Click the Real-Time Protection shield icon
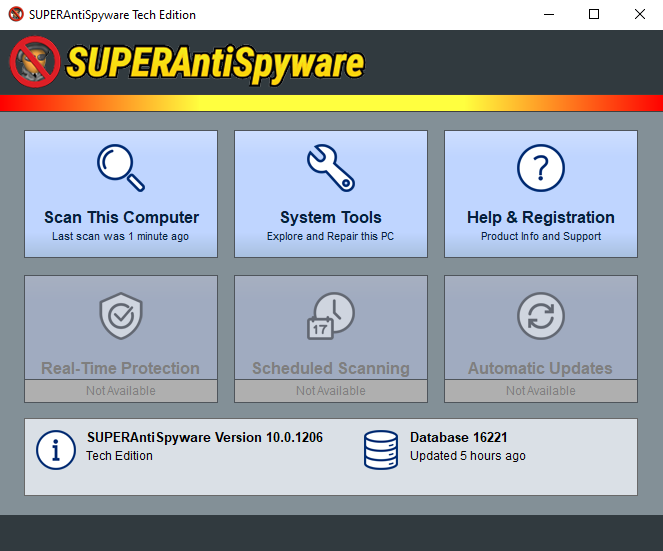 pyautogui.click(x=120, y=316)
